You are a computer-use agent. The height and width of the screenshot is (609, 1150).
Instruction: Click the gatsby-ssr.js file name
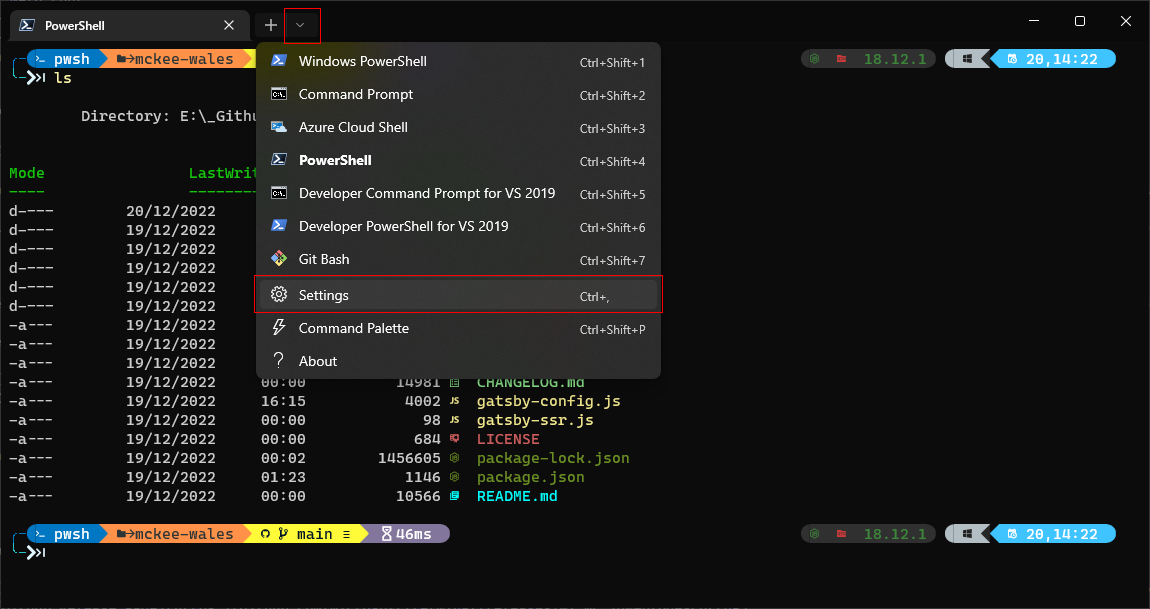(x=535, y=420)
